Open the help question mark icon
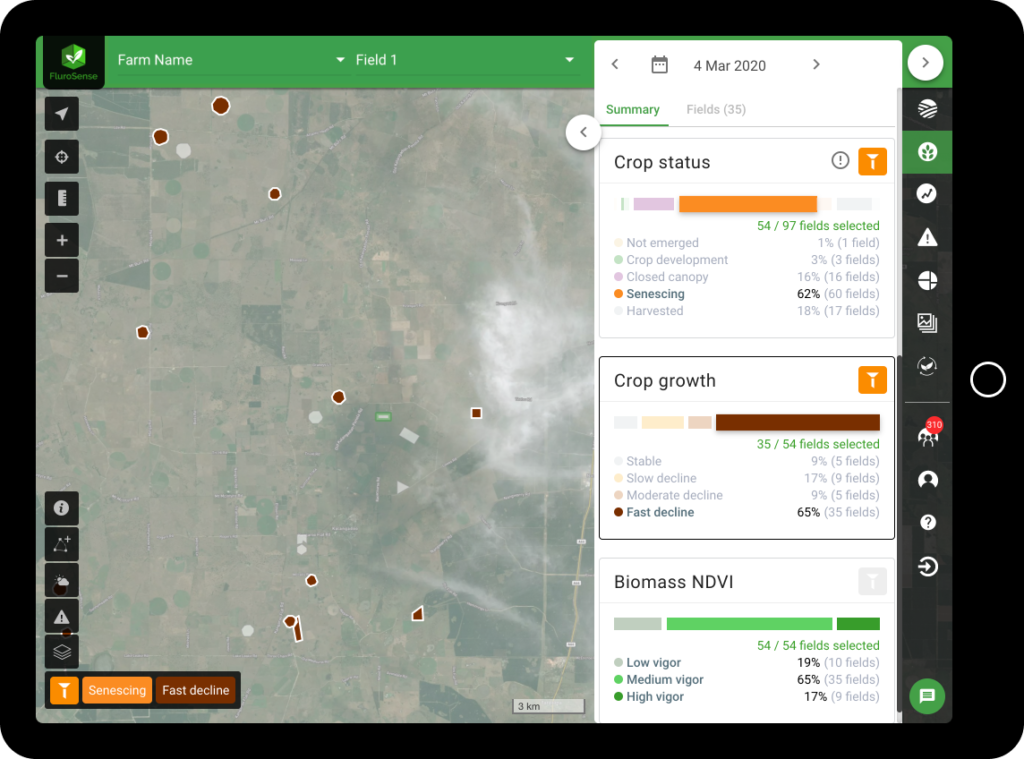Viewport: 1024px width, 759px height. (927, 523)
